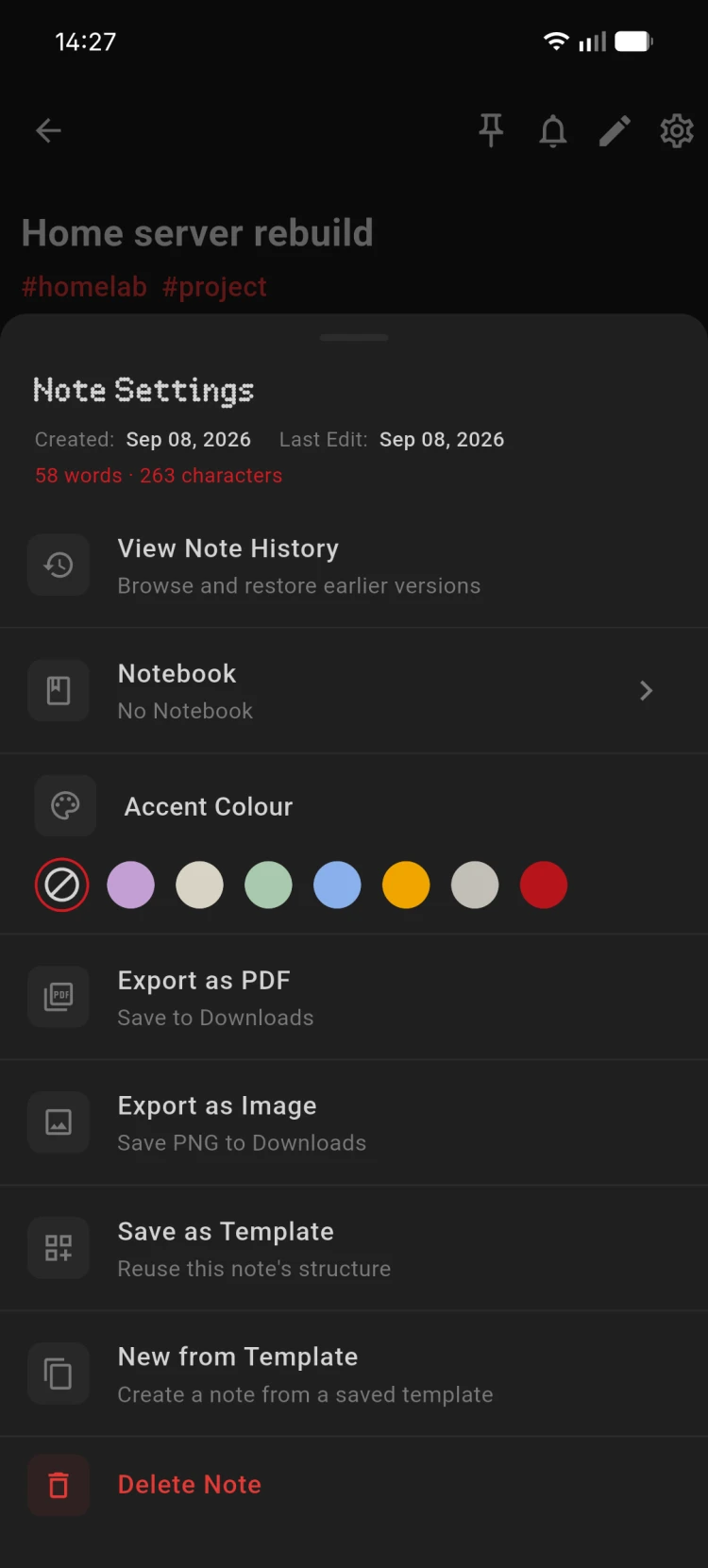Click the Save as Template icon
The width and height of the screenshot is (708, 1568).
[59, 1248]
